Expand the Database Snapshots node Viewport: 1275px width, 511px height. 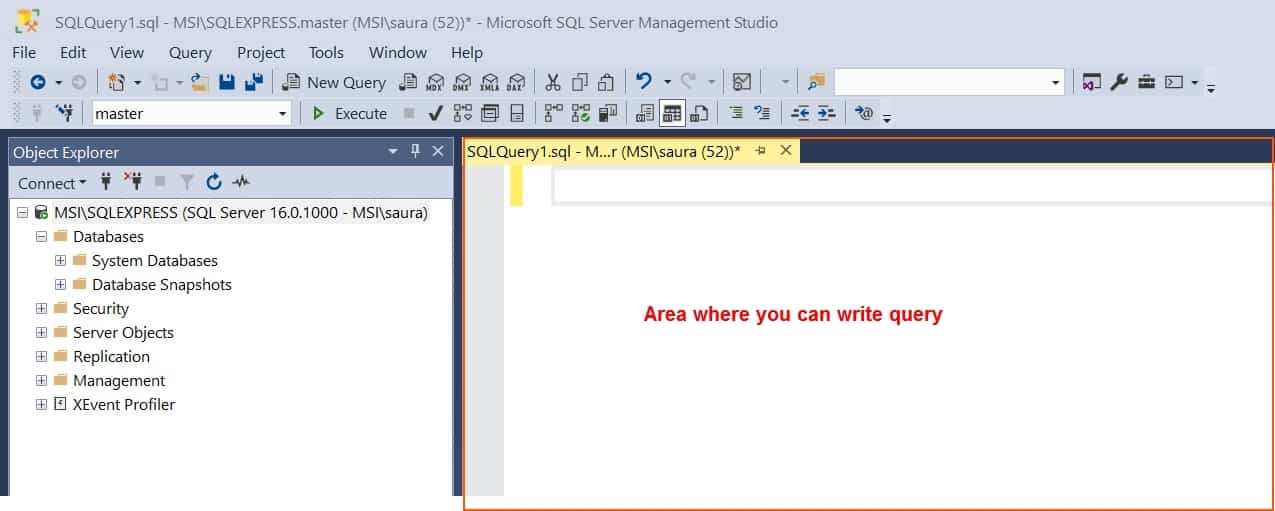60,285
